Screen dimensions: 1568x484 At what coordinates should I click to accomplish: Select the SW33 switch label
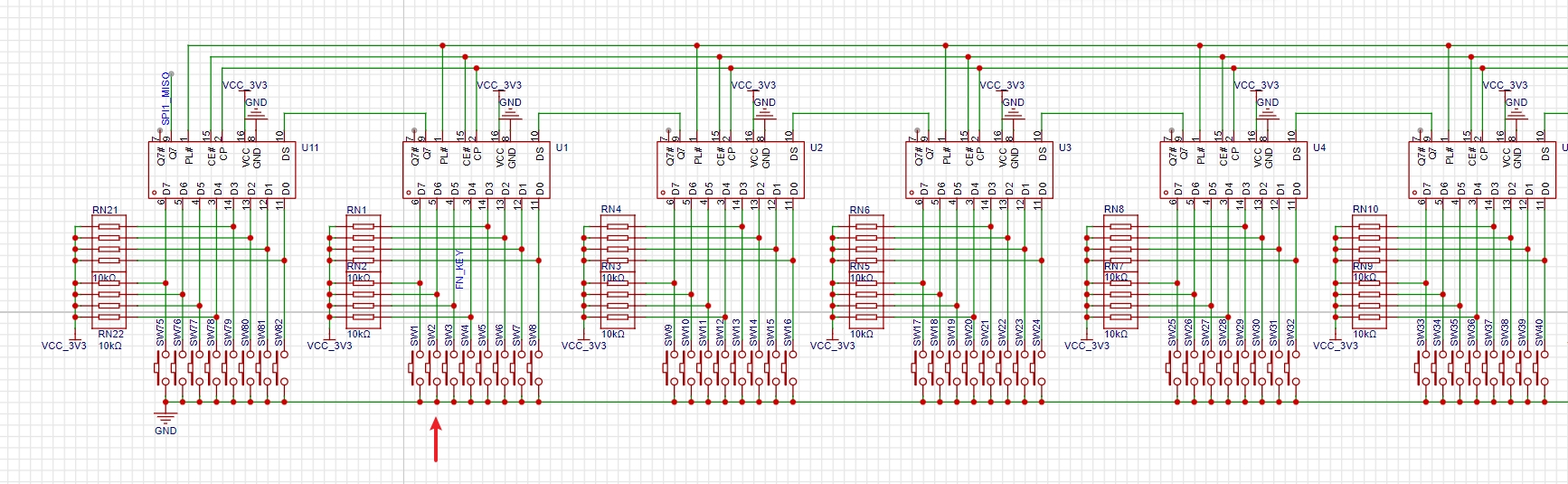(1421, 333)
